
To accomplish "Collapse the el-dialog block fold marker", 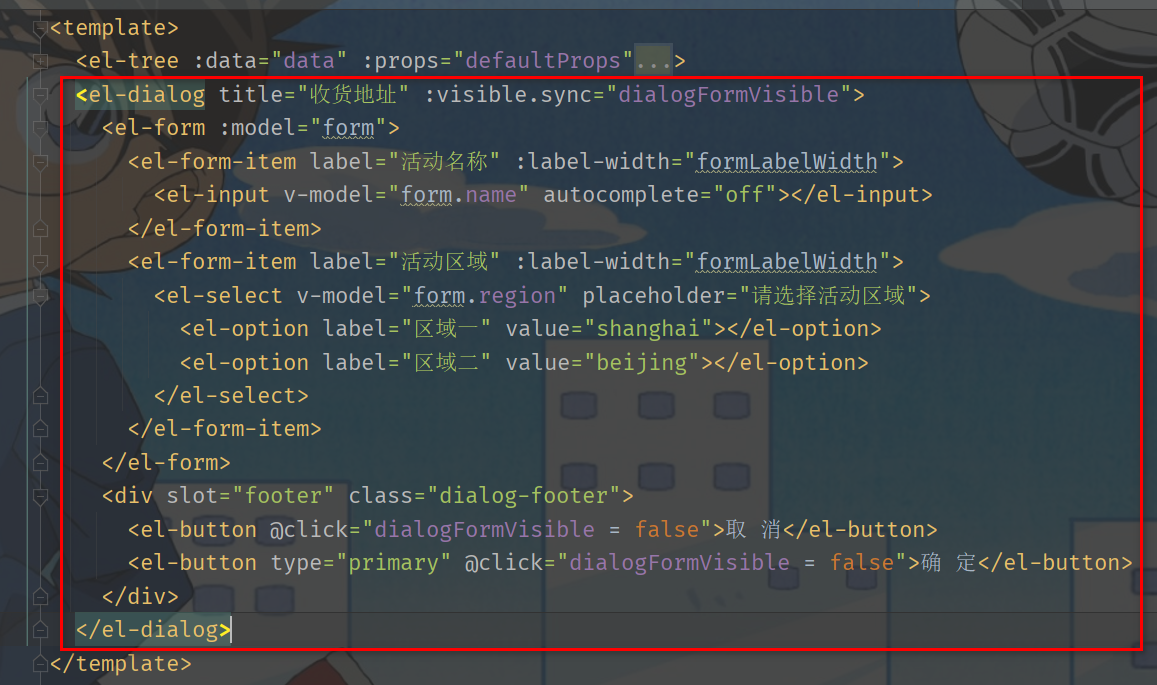I will pos(40,94).
